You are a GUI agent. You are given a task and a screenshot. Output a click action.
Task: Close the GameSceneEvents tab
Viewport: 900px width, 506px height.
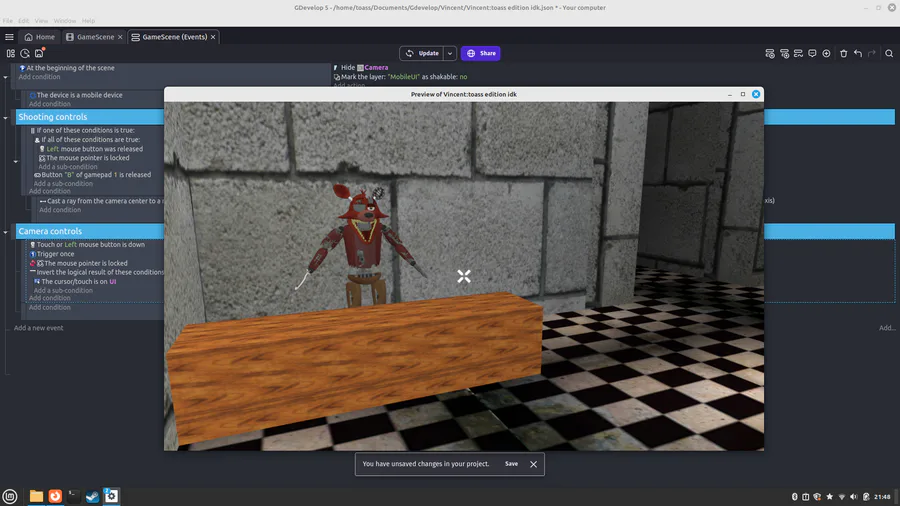[x=213, y=37]
